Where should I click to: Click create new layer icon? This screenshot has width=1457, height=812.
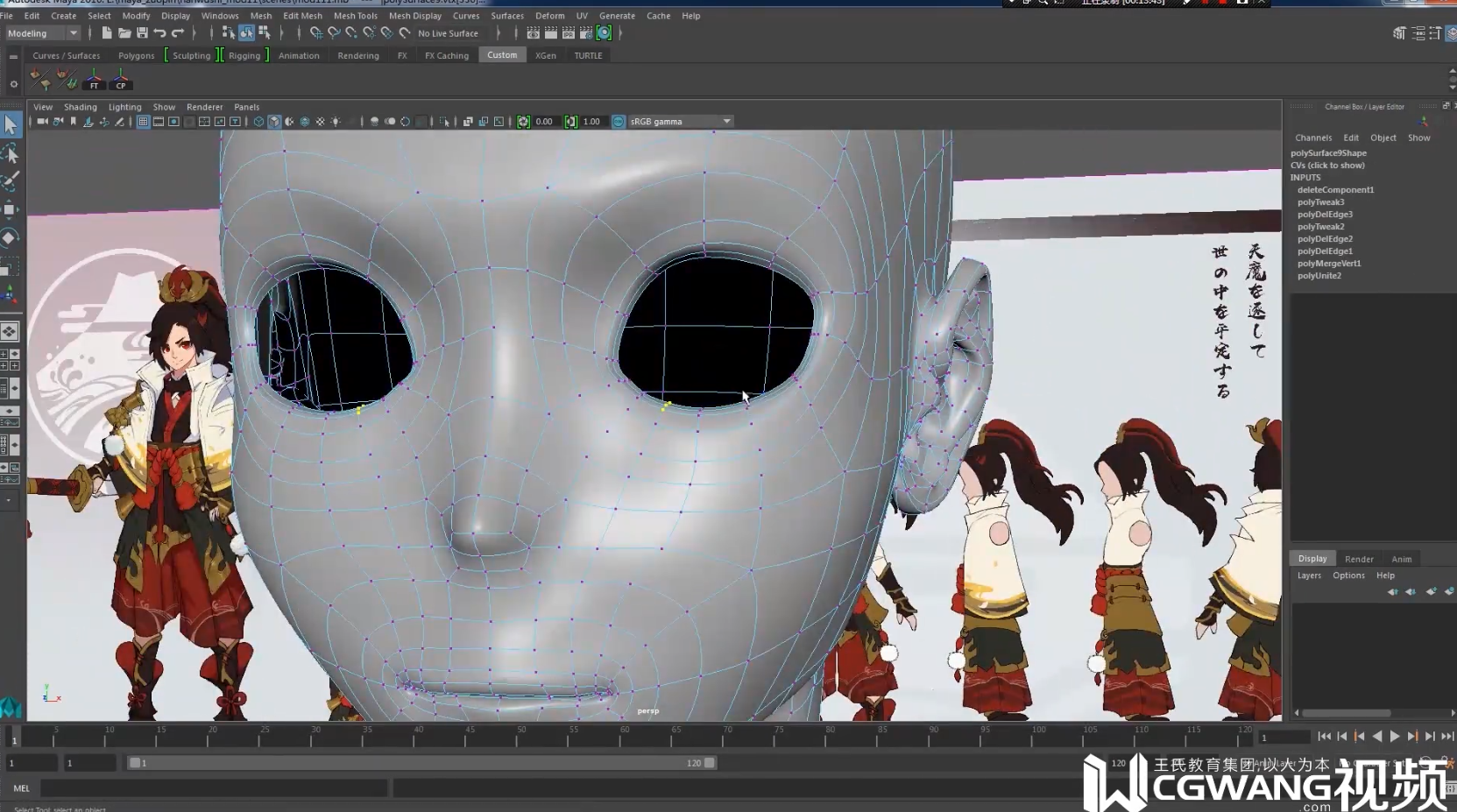(1431, 592)
